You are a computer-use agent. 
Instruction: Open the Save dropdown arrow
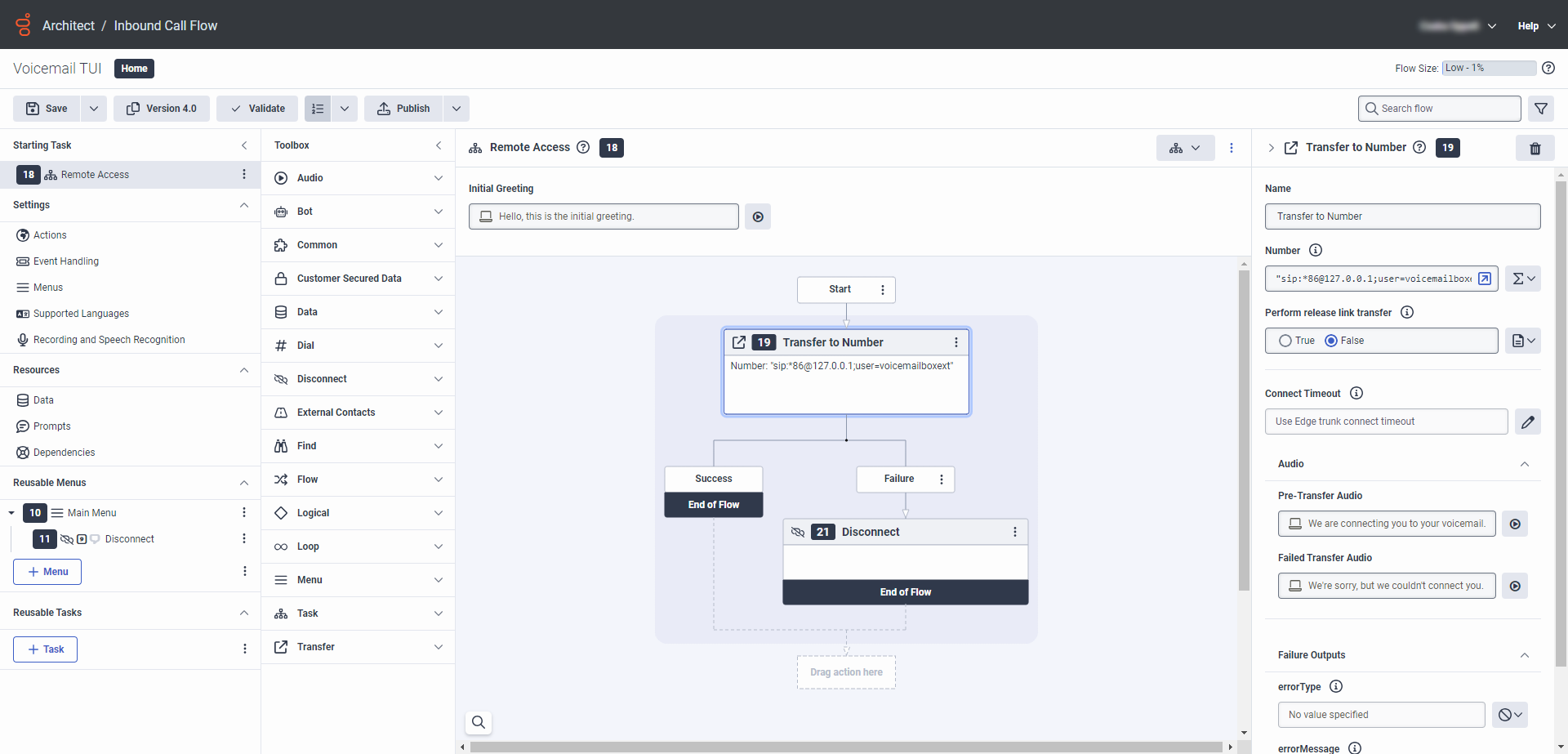[94, 109]
